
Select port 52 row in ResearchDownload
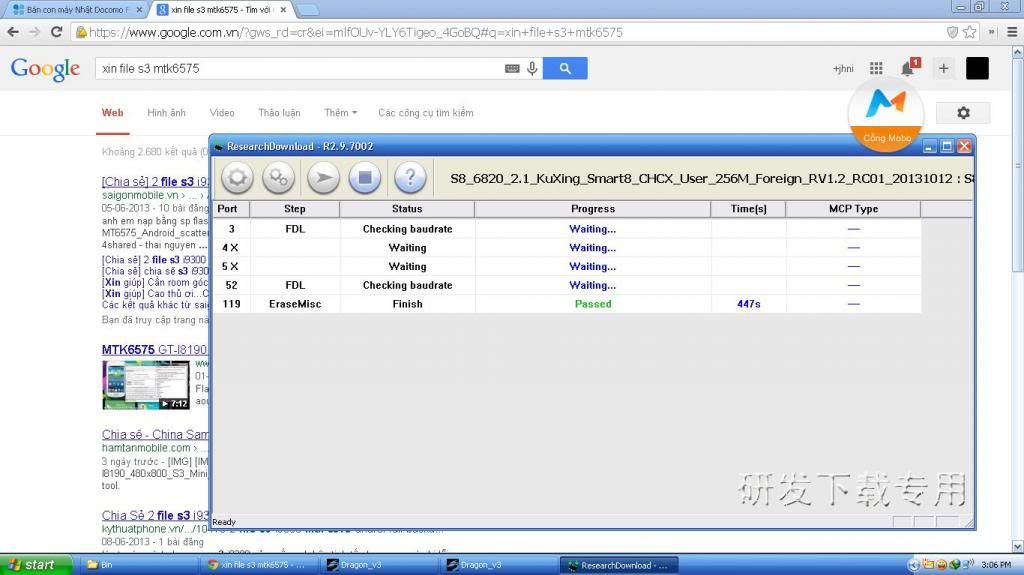(568, 285)
